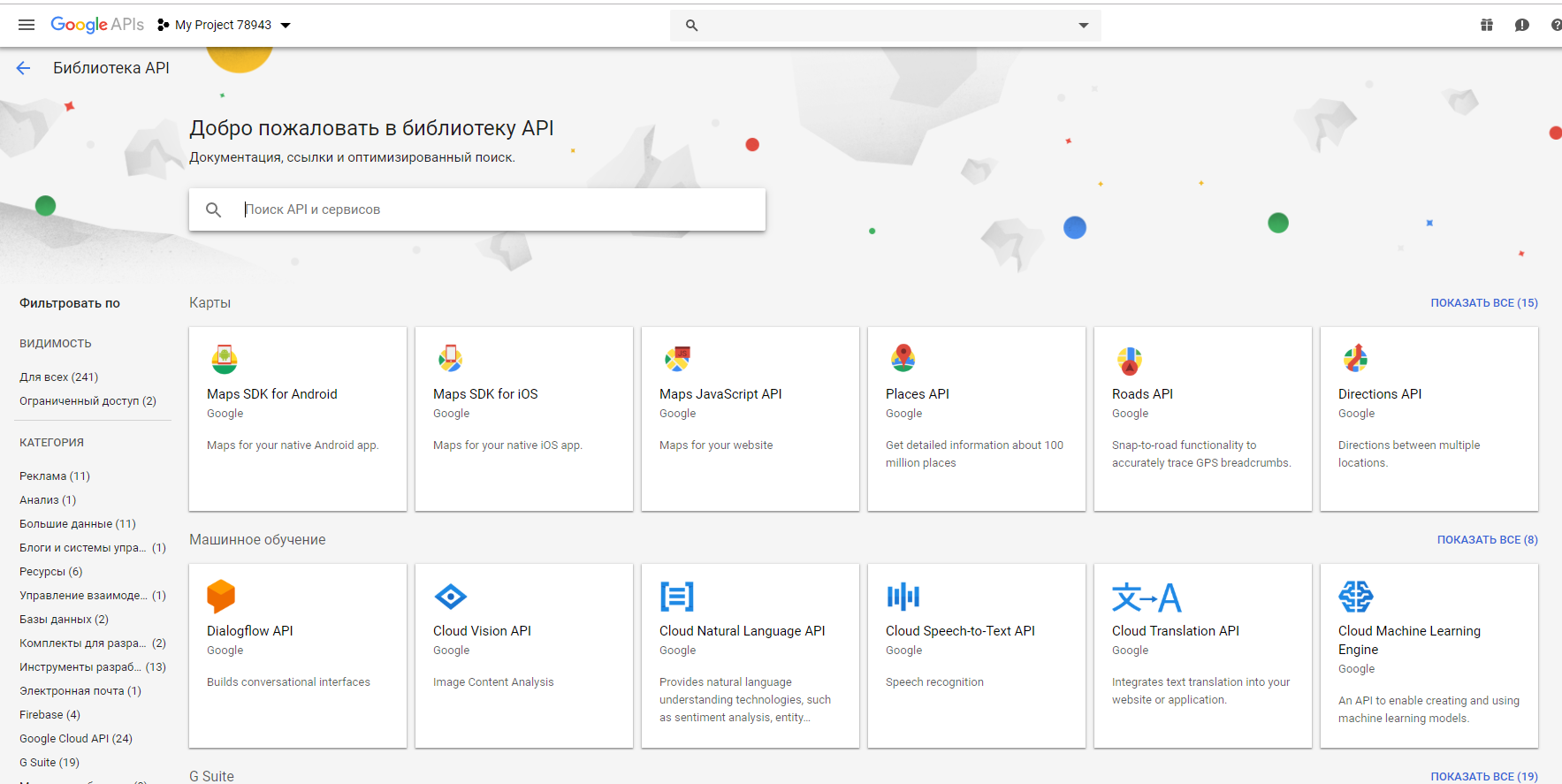Viewport: 1562px width, 784px height.
Task: Open the Places API card title
Action: click(918, 394)
